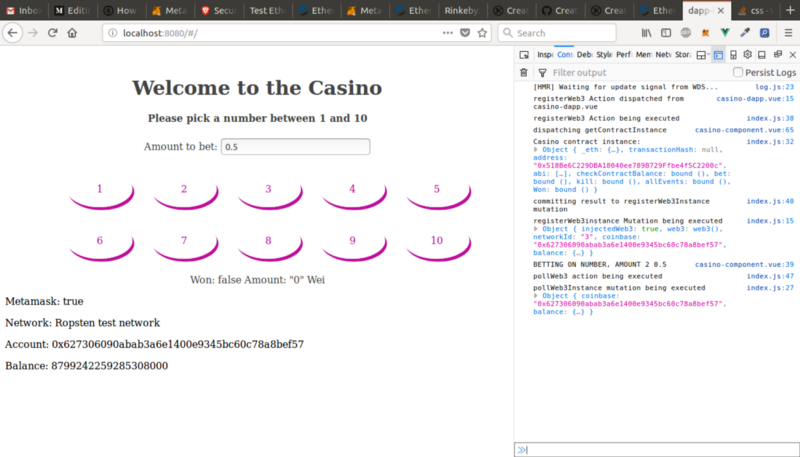Open the MetaMask fox extension
800x457 pixels.
coord(705,33)
